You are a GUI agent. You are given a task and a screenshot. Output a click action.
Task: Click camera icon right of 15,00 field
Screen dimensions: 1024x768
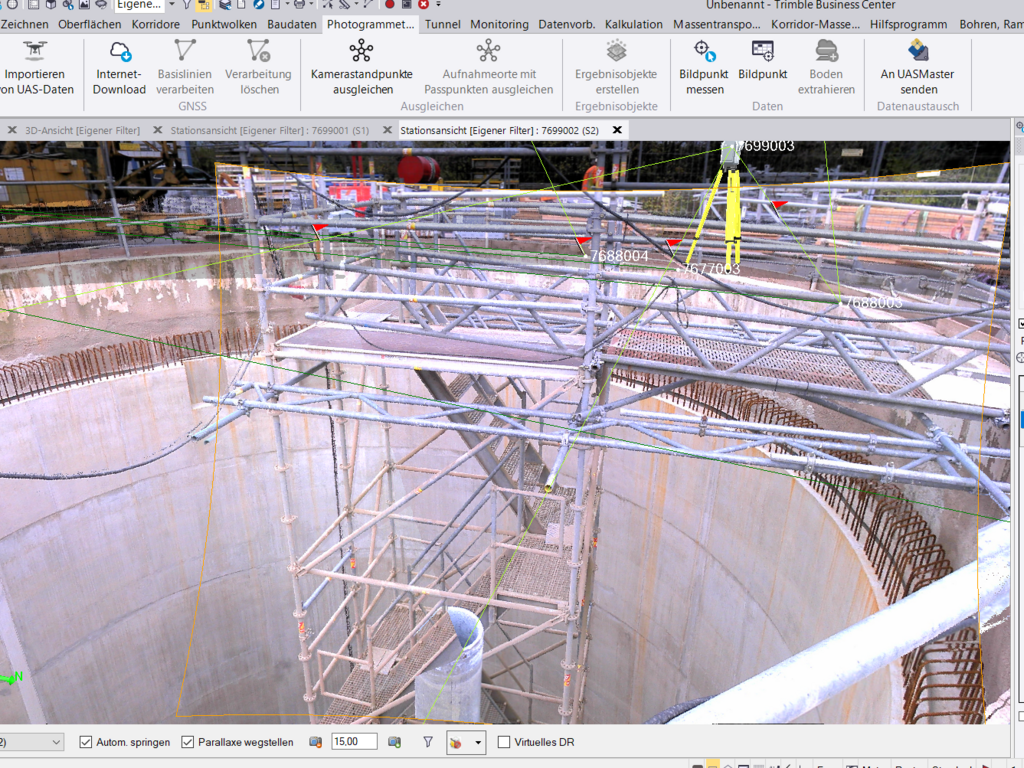(394, 742)
